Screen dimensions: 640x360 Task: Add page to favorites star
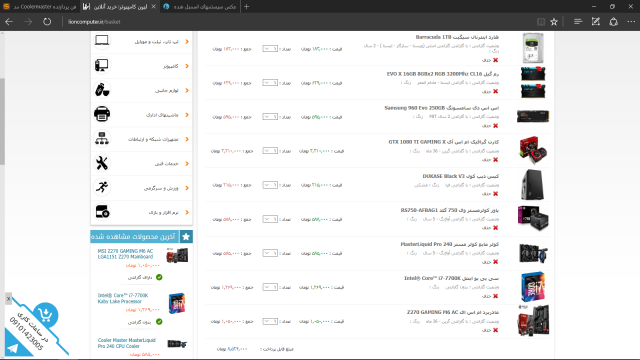tap(554, 22)
